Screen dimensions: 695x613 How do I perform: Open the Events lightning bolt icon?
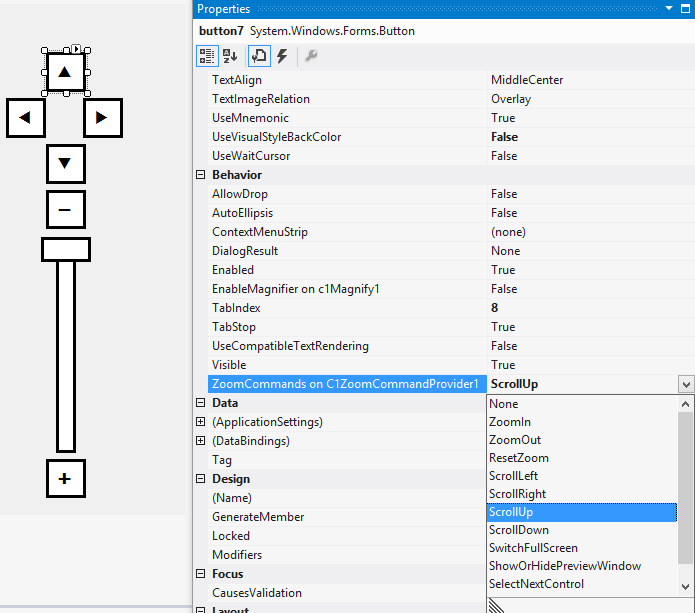[282, 57]
